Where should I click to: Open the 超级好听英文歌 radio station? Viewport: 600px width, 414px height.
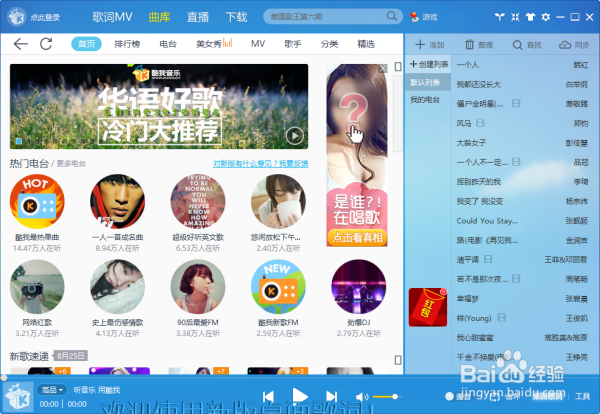coord(198,202)
